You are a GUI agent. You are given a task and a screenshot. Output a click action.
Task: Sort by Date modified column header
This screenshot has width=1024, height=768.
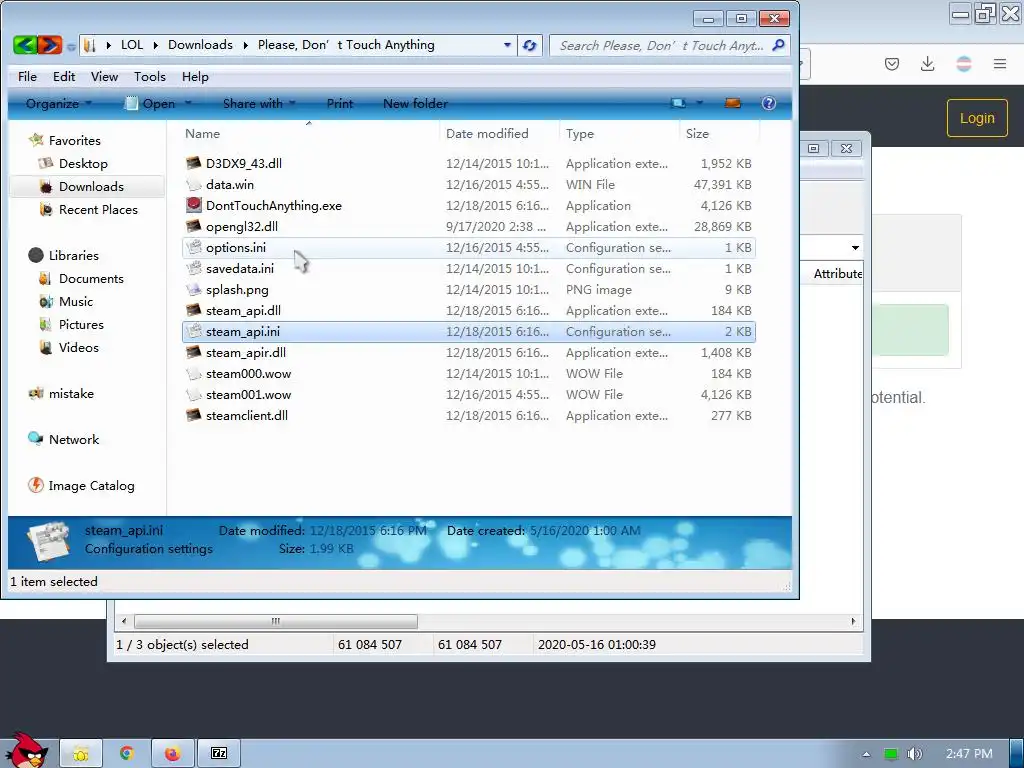coord(500,133)
